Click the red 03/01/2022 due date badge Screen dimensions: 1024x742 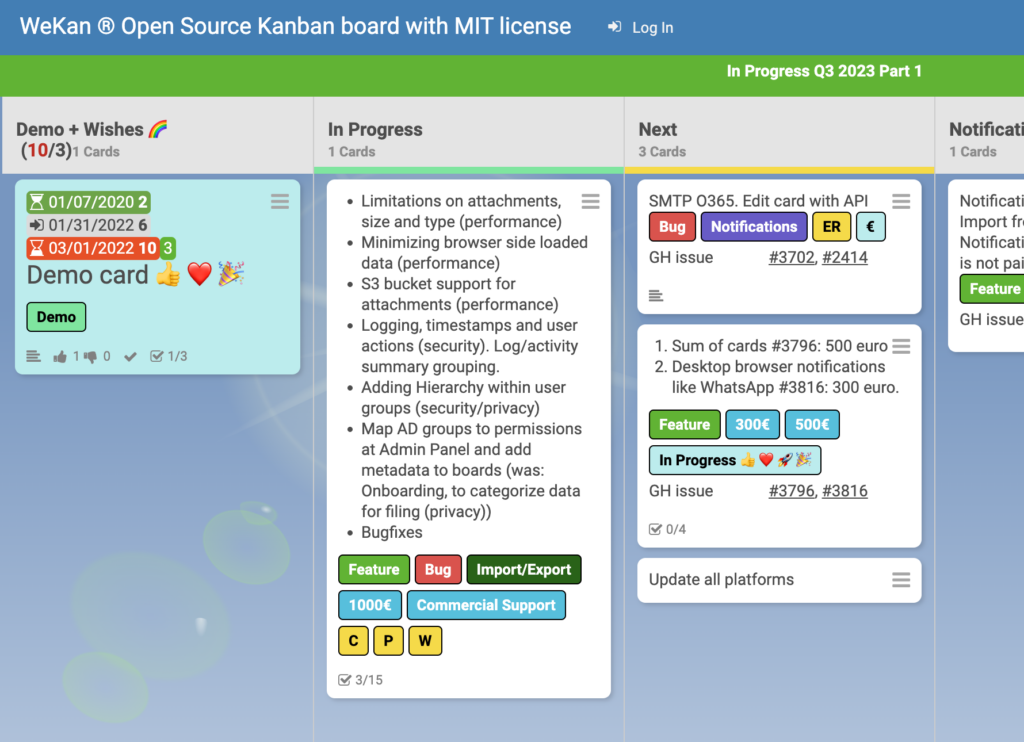pos(93,248)
